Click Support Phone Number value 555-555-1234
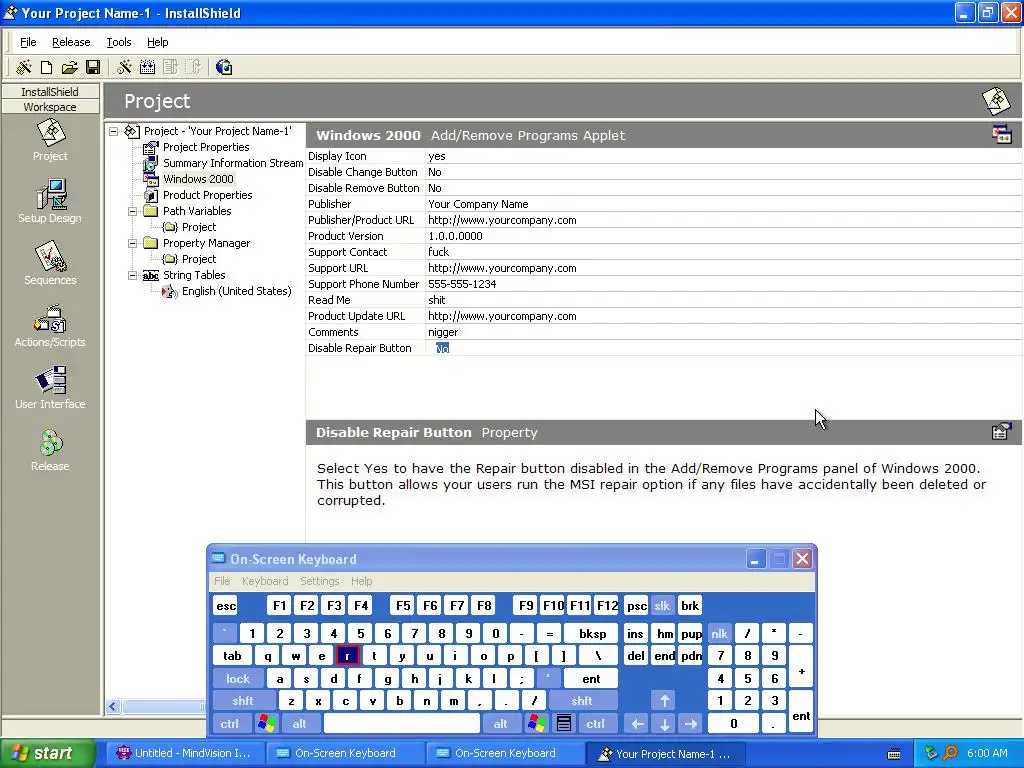1024x768 pixels. point(462,284)
